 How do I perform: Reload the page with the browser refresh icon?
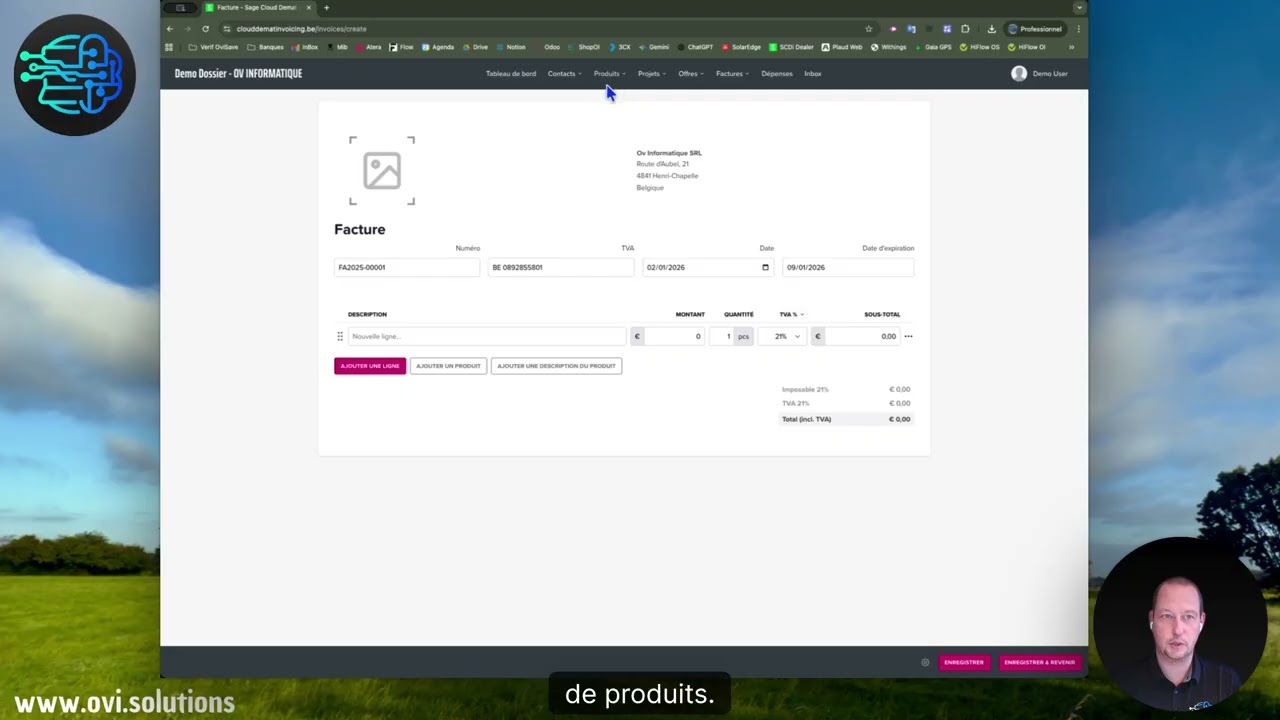(x=206, y=29)
